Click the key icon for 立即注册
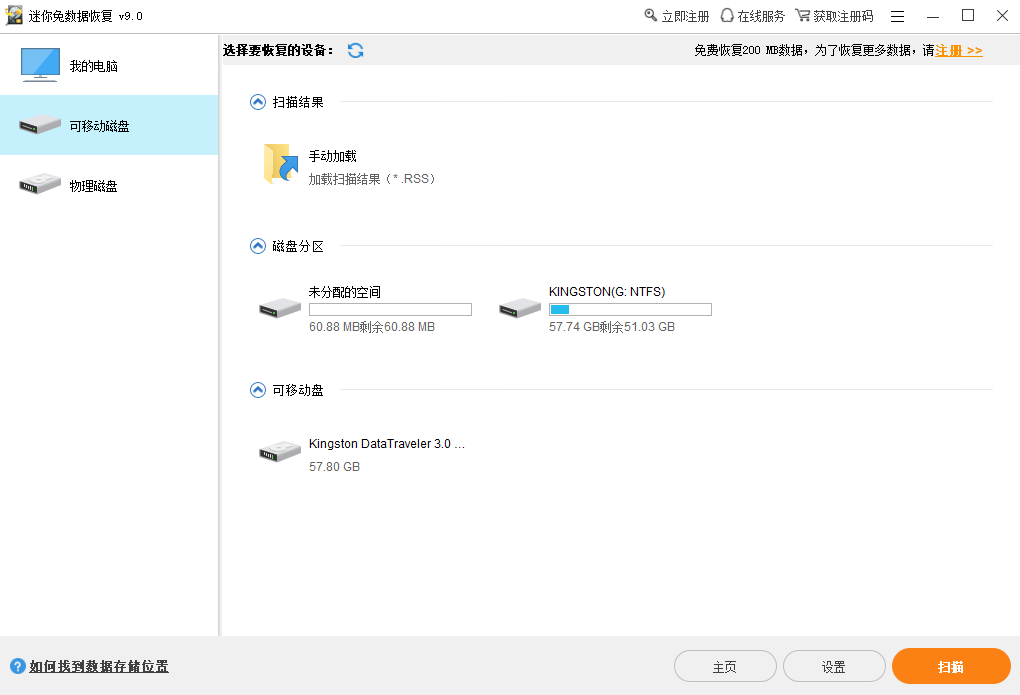The width and height of the screenshot is (1020, 695). click(x=651, y=15)
